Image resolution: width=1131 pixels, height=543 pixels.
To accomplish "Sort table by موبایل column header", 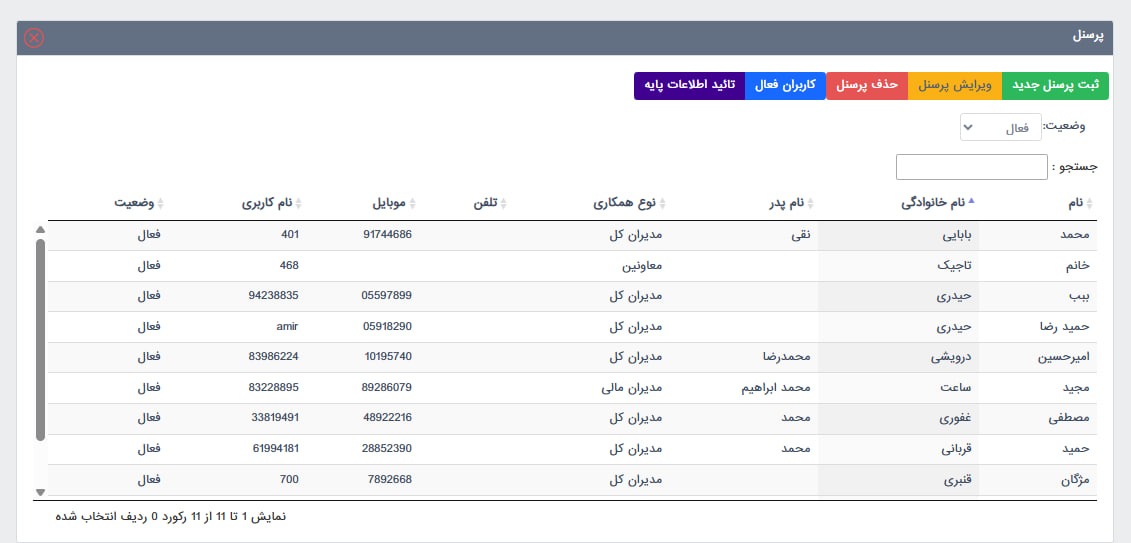I will (392, 203).
